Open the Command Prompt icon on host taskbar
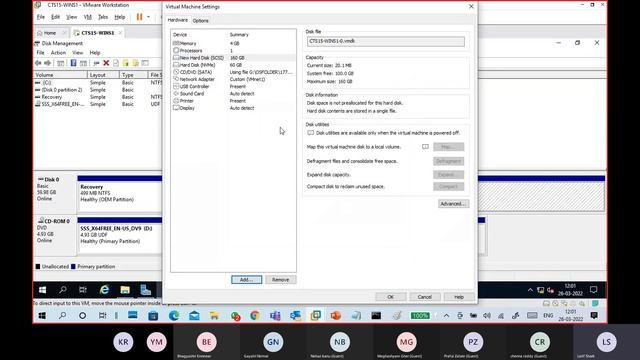This screenshot has height=360, width=640. click(376, 316)
